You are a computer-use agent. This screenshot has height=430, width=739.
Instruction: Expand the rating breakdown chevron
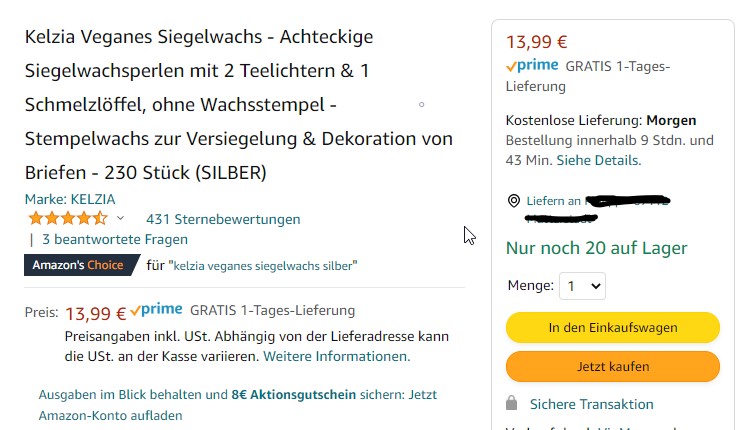pos(121,218)
